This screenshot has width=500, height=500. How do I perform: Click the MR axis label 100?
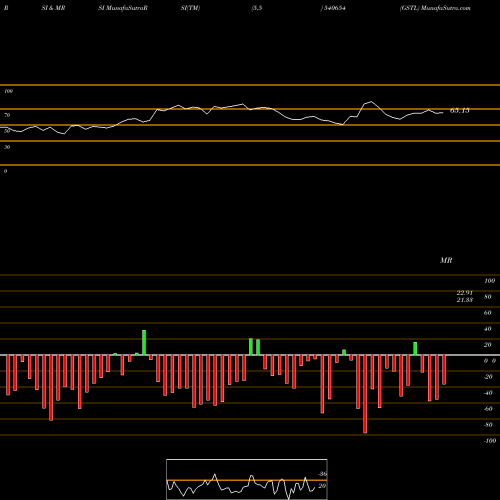point(489,281)
